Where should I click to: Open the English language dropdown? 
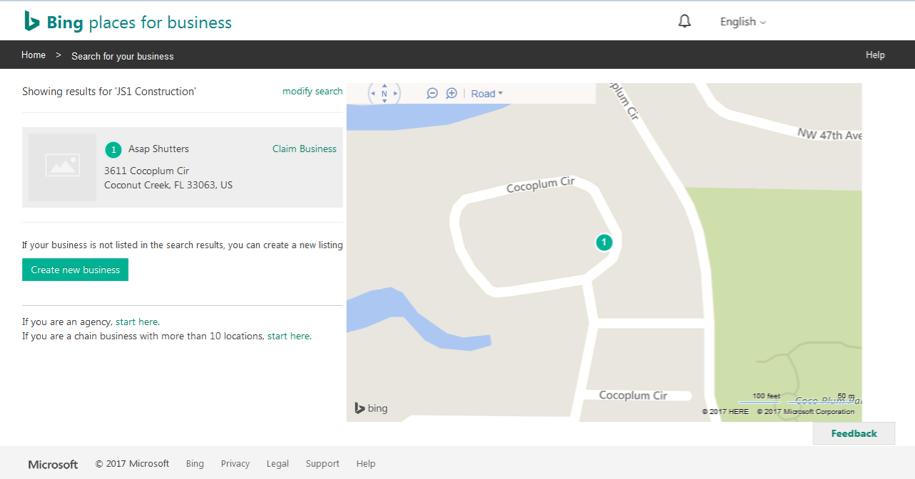click(x=742, y=22)
